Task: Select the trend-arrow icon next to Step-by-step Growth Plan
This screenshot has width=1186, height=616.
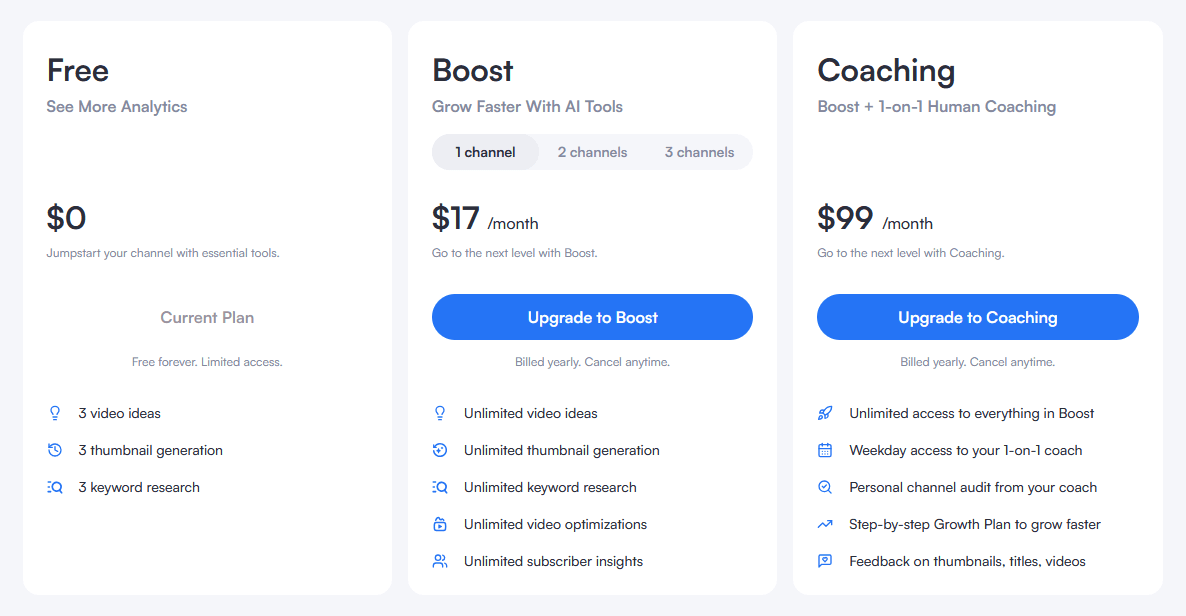Action: (x=825, y=524)
